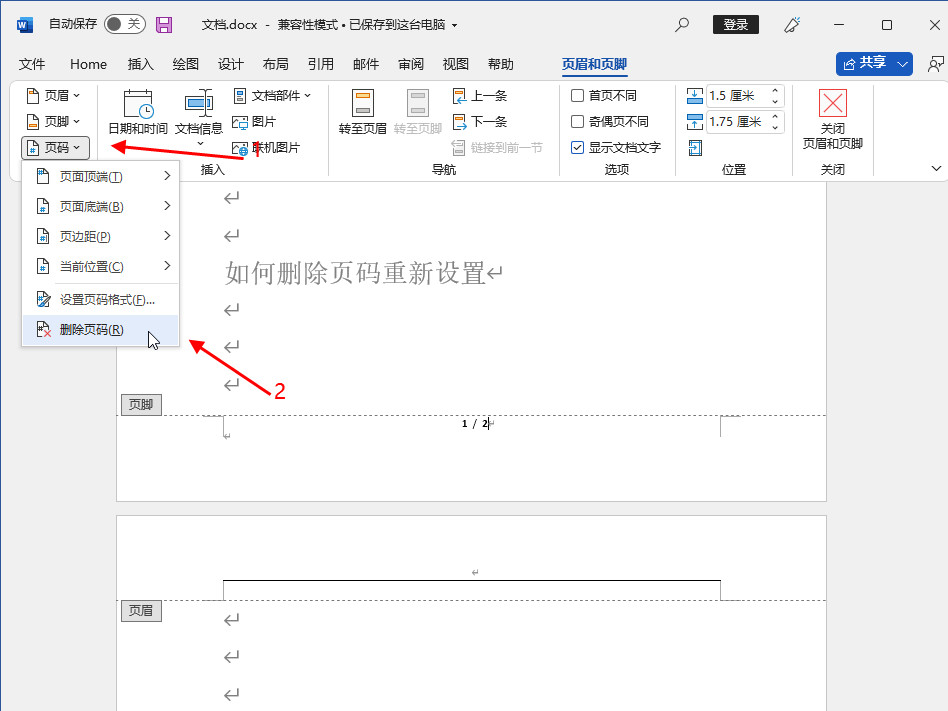Screen dimensions: 948x711
Task: Open Document Parts (文档部件) dropdown
Action: 272,96
